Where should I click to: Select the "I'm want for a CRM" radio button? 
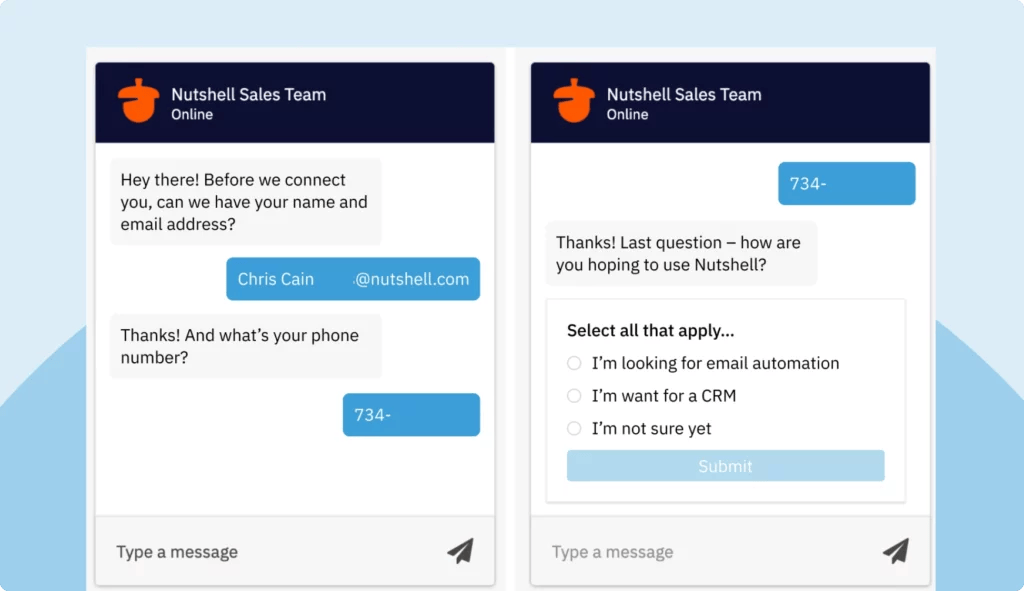coord(574,395)
